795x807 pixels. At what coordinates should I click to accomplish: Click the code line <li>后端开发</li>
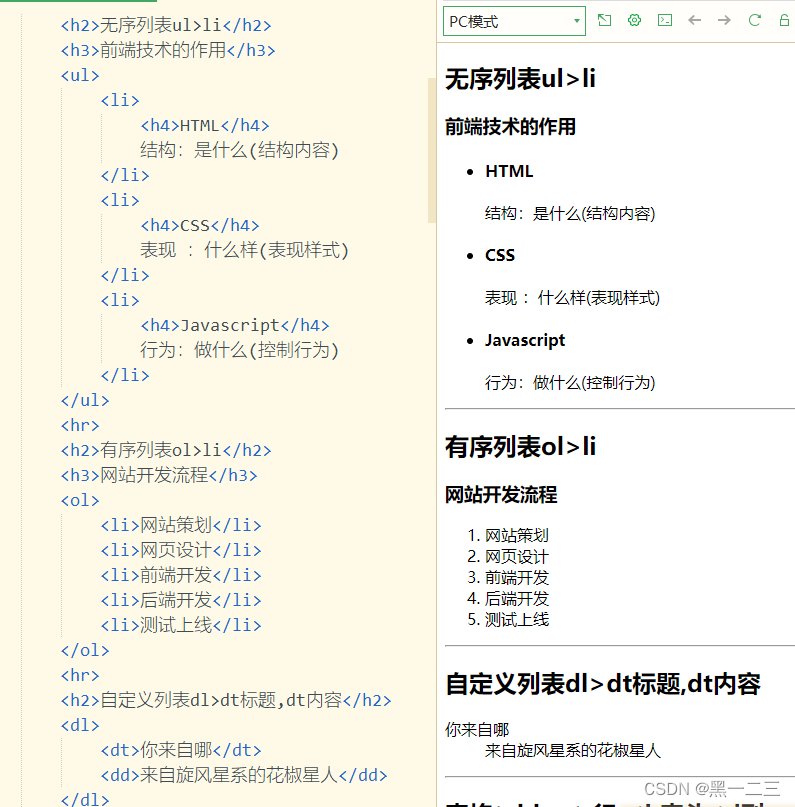(x=181, y=600)
